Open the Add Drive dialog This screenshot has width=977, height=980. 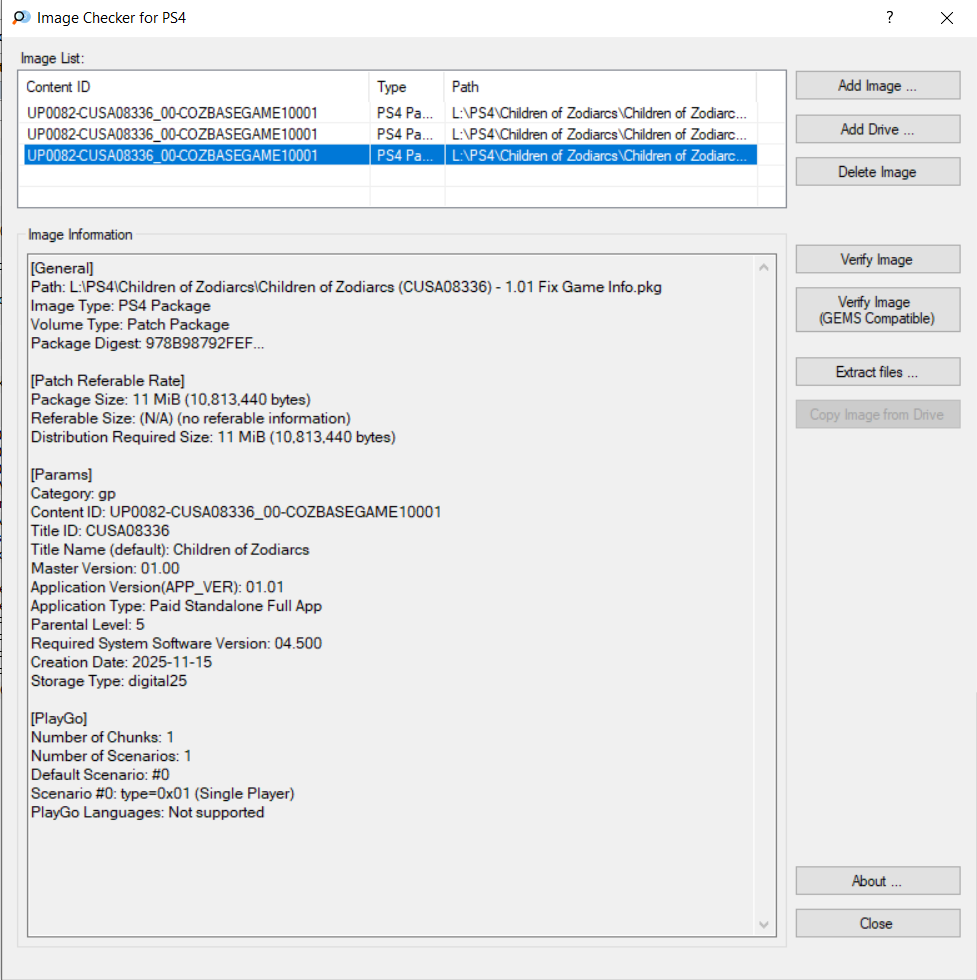(877, 129)
